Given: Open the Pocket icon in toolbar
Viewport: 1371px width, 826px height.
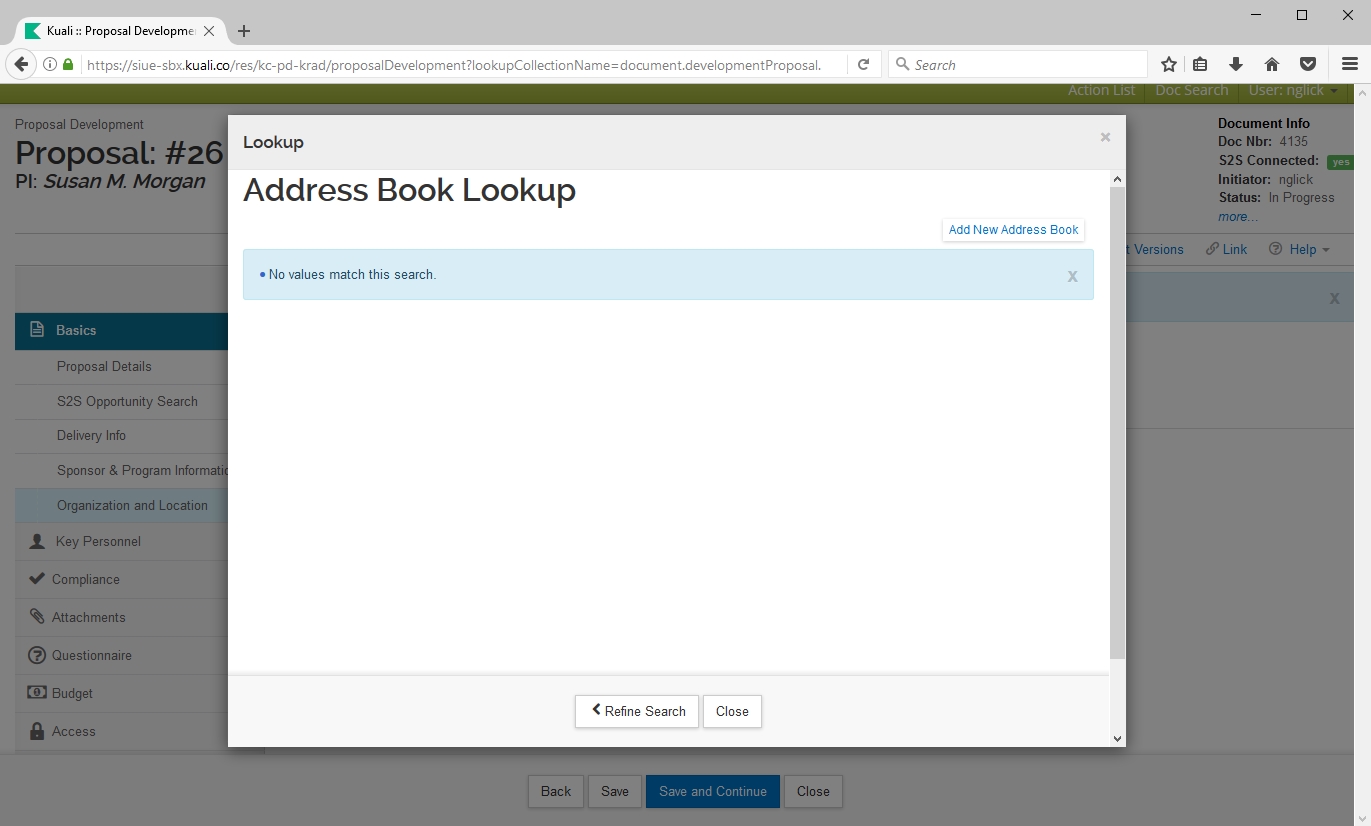Looking at the screenshot, I should tap(1307, 64).
